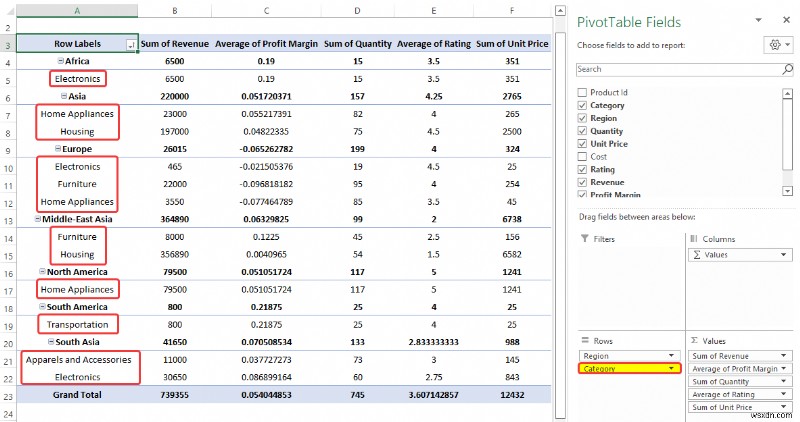Select the Furniture cell under Europe
This screenshot has height=422, width=800.
77,184
